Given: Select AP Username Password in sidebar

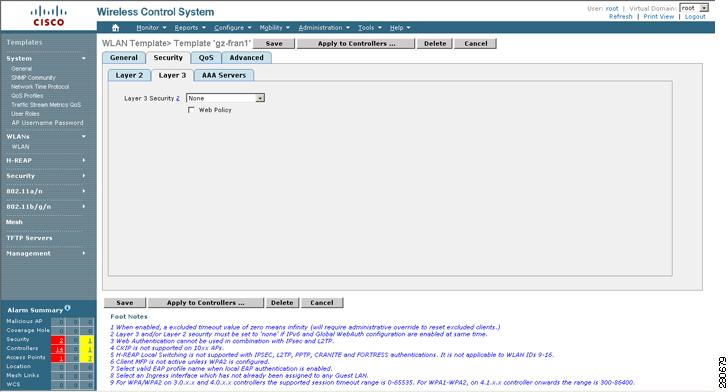Looking at the screenshot, I should 47,123.
